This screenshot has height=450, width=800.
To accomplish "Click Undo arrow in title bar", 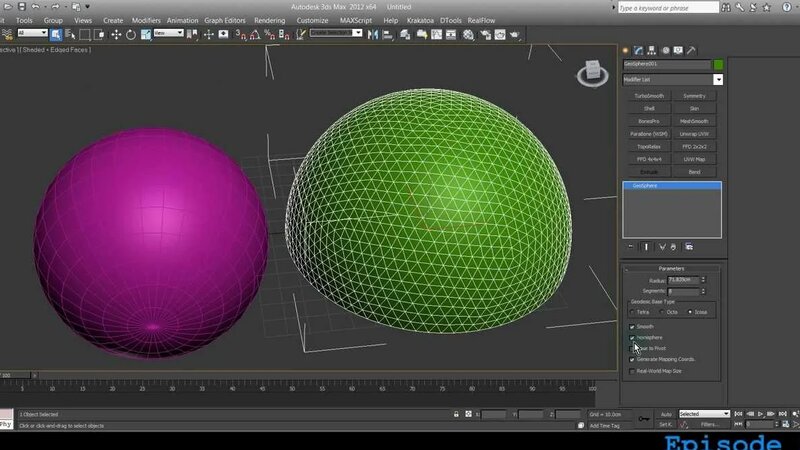I will (x=35, y=7).
